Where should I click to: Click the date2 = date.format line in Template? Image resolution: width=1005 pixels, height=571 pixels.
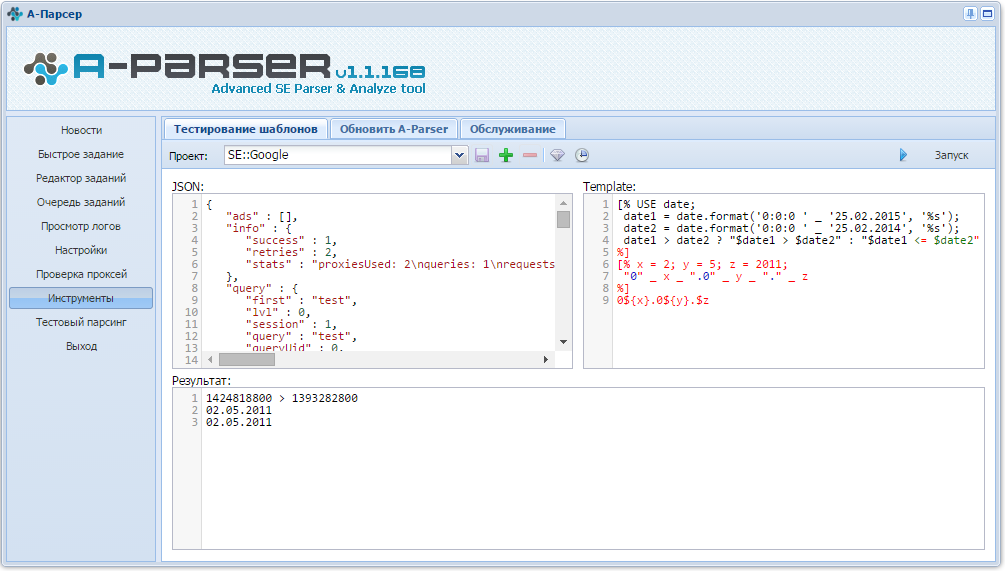(792, 228)
